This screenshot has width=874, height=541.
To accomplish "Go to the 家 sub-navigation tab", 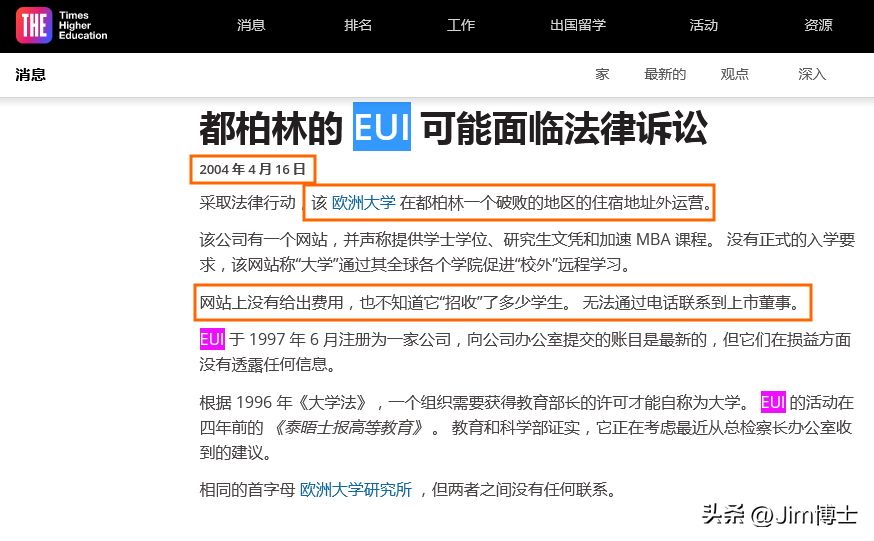I will coord(602,74).
